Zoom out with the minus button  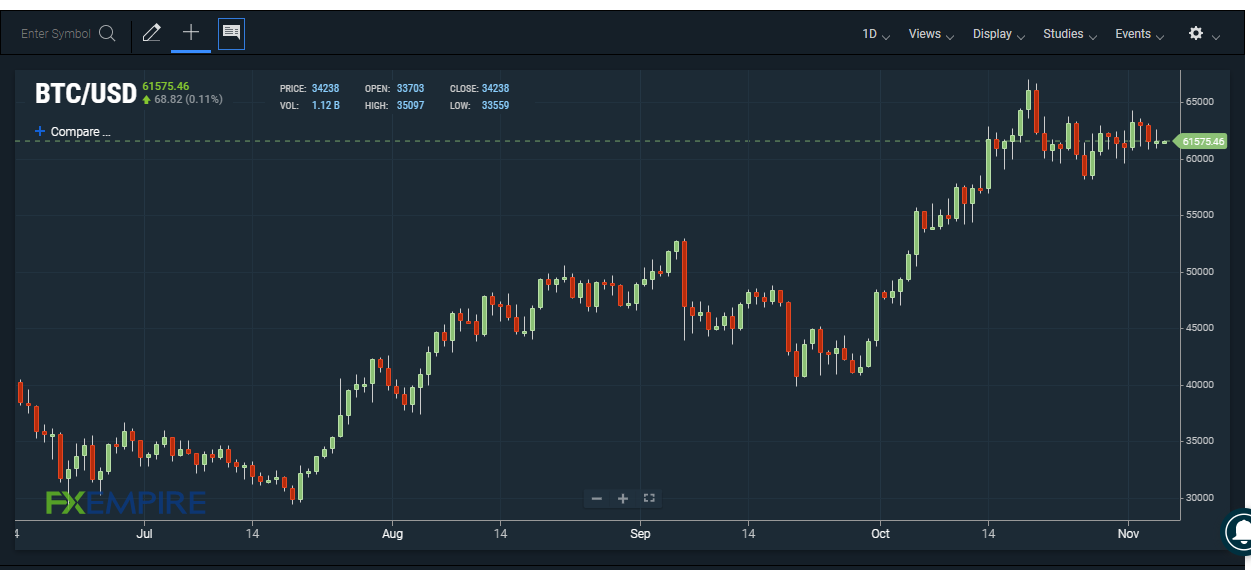597,498
